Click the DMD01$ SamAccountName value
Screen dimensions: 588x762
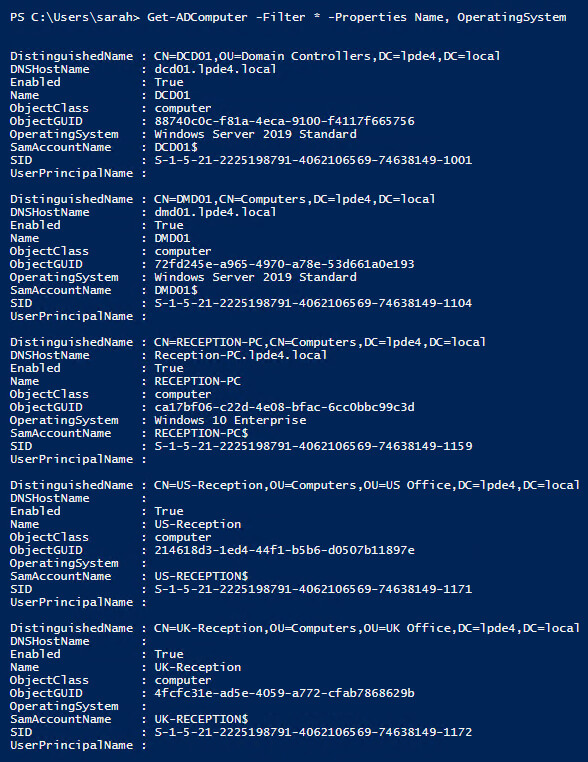[x=176, y=290]
